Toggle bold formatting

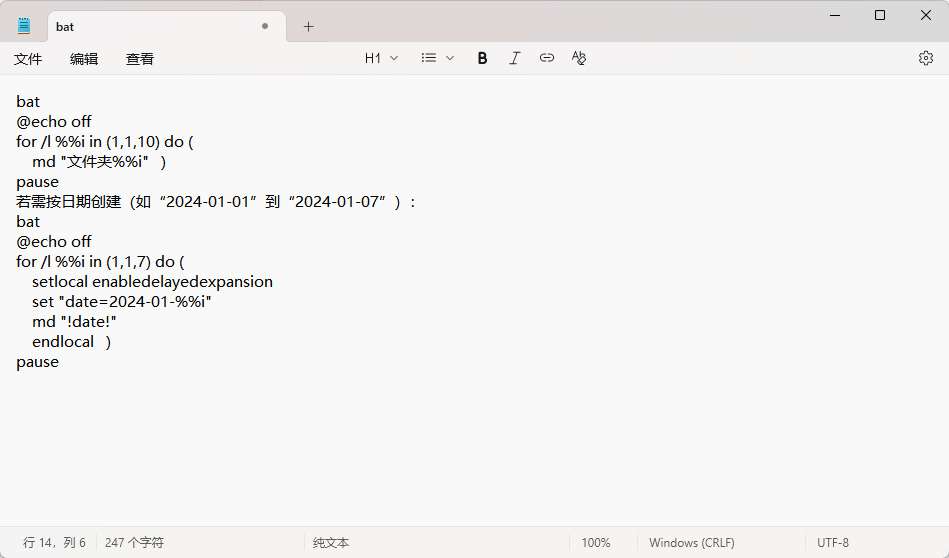[482, 58]
